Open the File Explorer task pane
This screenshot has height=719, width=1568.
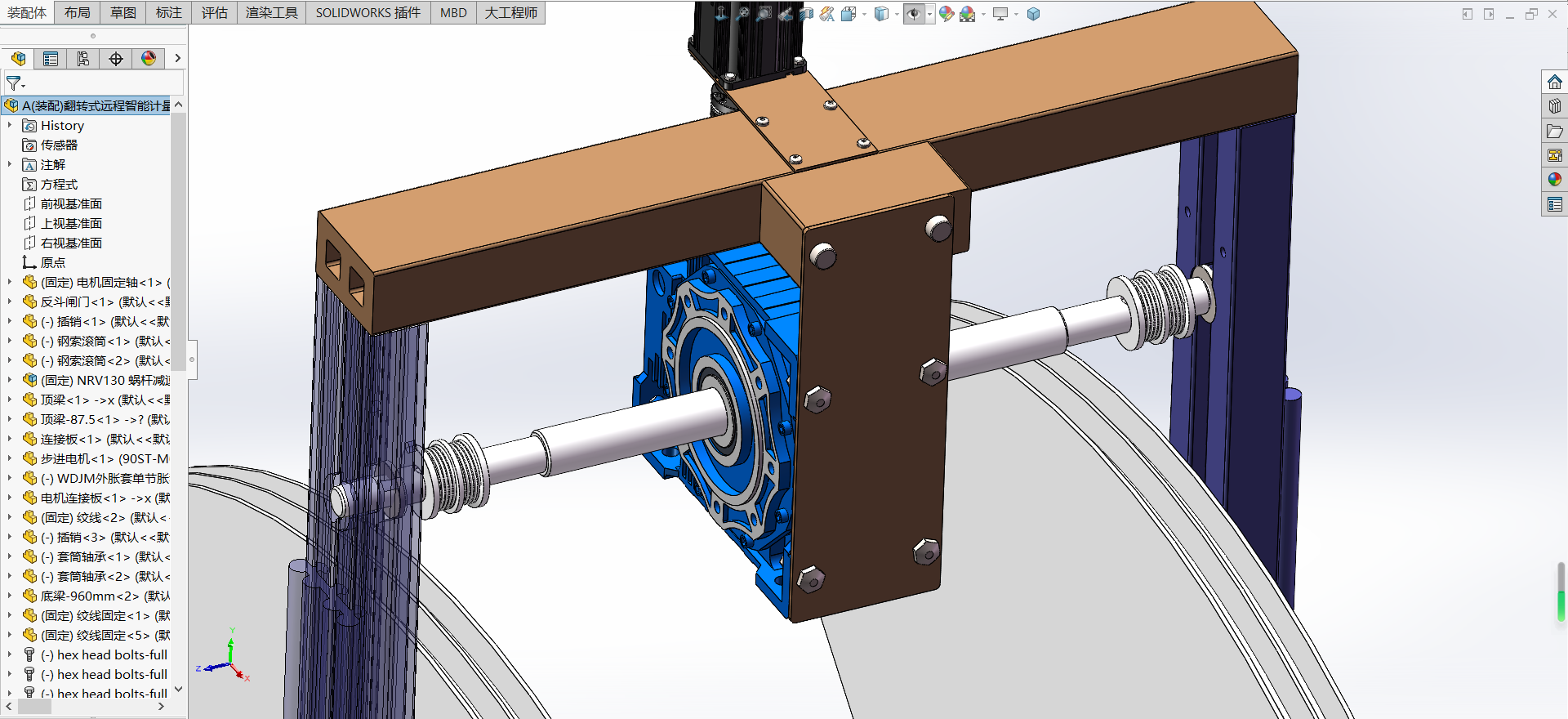1554,131
